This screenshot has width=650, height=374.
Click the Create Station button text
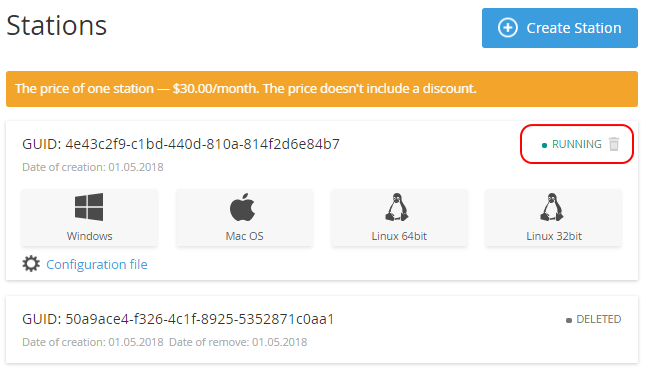(x=574, y=28)
